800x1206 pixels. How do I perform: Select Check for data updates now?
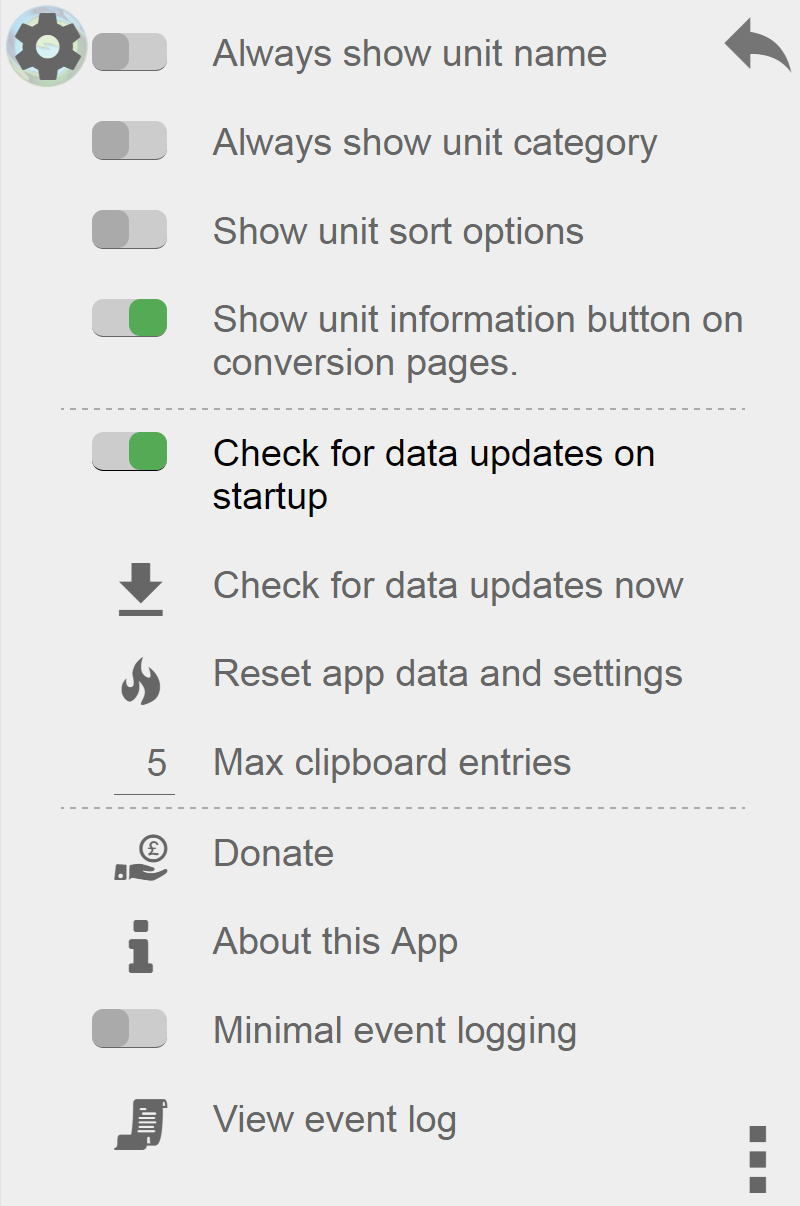coord(448,585)
